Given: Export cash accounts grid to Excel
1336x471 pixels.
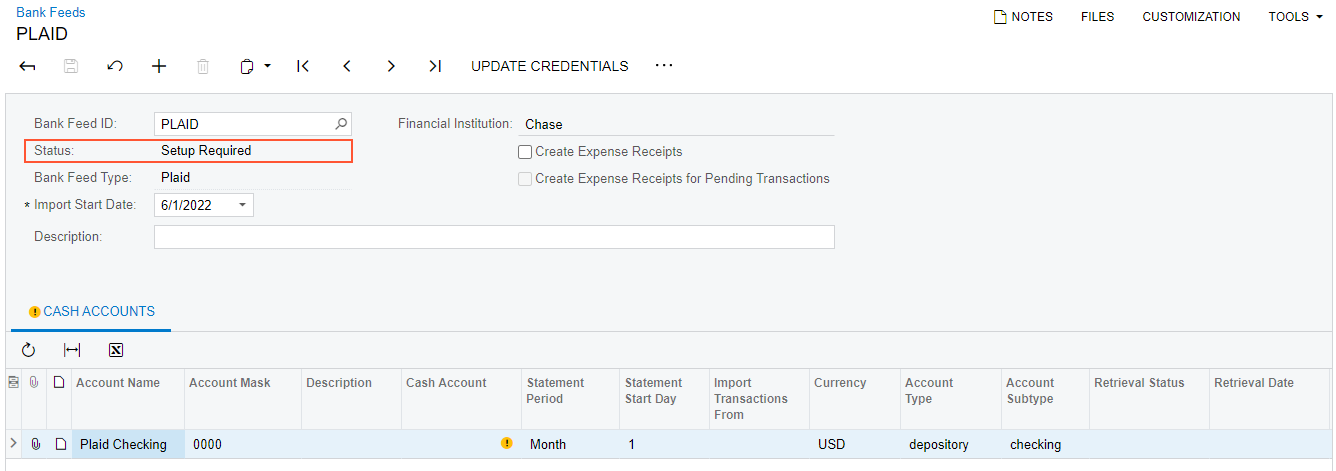Looking at the screenshot, I should coord(116,350).
